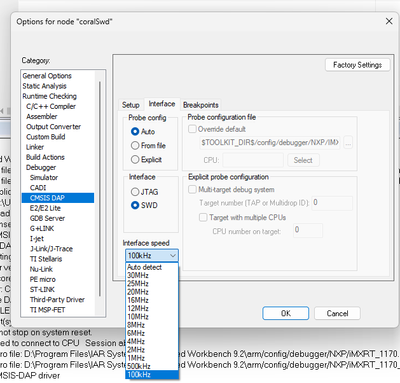This screenshot has height=383, width=400.
Task: Select TI Stellaris driver entry
Action: [46, 259]
